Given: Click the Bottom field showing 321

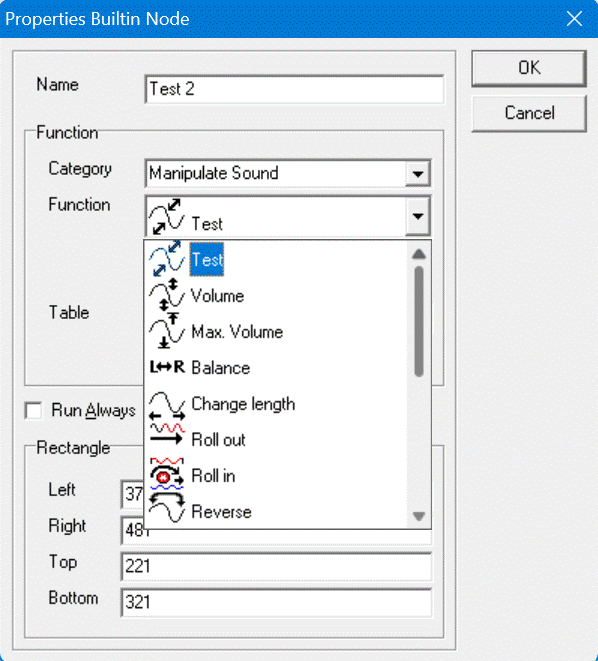Looking at the screenshot, I should (x=276, y=602).
